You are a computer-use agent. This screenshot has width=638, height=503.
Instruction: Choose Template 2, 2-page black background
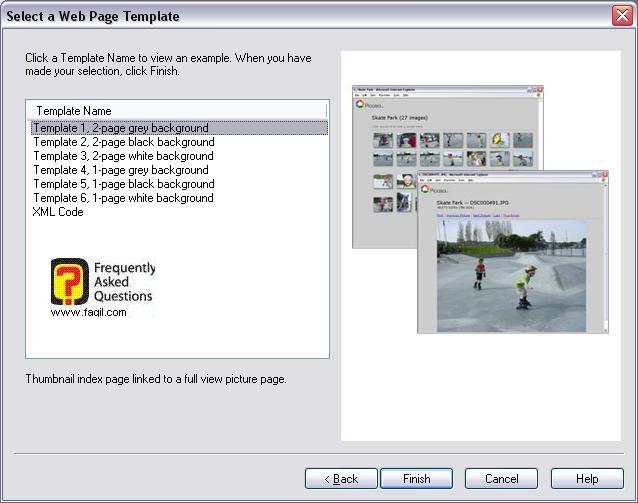[x=123, y=142]
